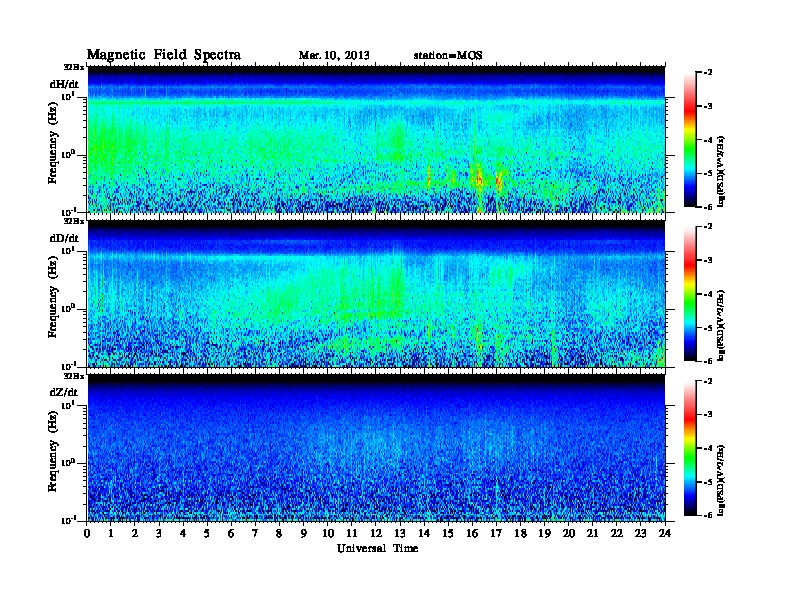
Task: Click the 32Hz label of the dH/dt panel
Action: pyautogui.click(x=74, y=67)
